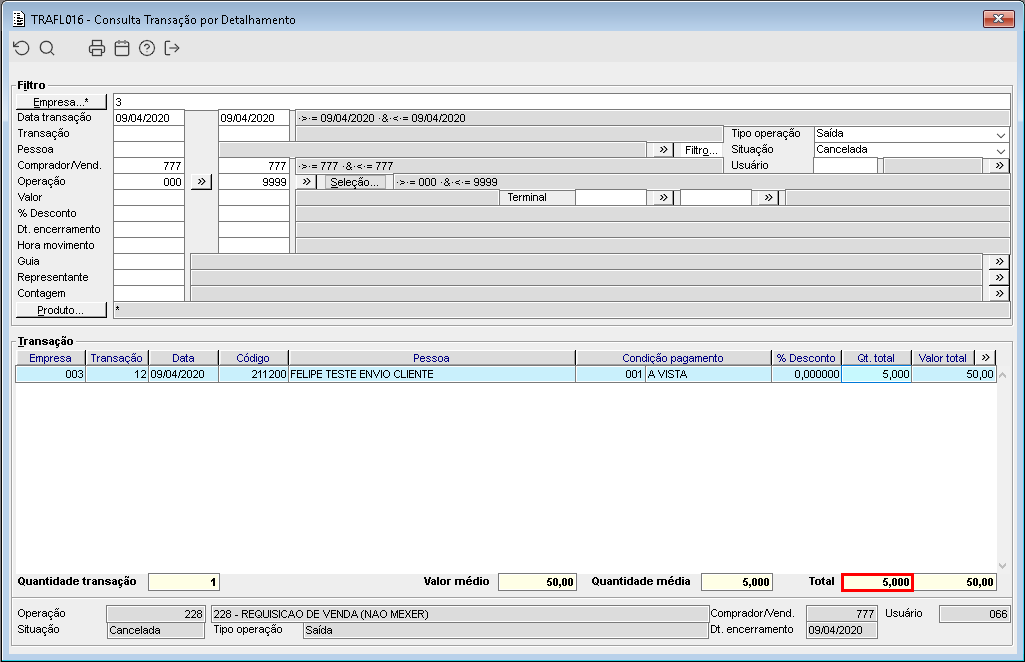Click the initial % Desconto input field

[149, 214]
